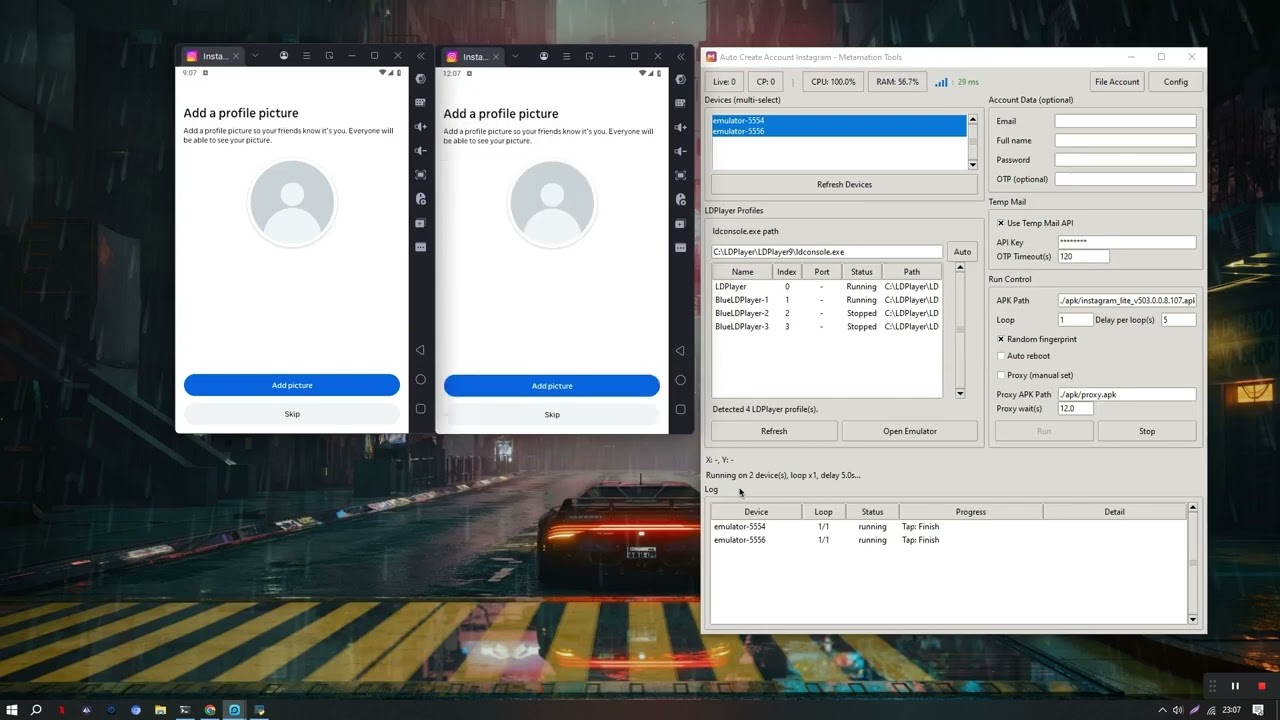Open keyboard mapping icon in right emulator sidebar
The height and width of the screenshot is (720, 1280).
pos(680,103)
